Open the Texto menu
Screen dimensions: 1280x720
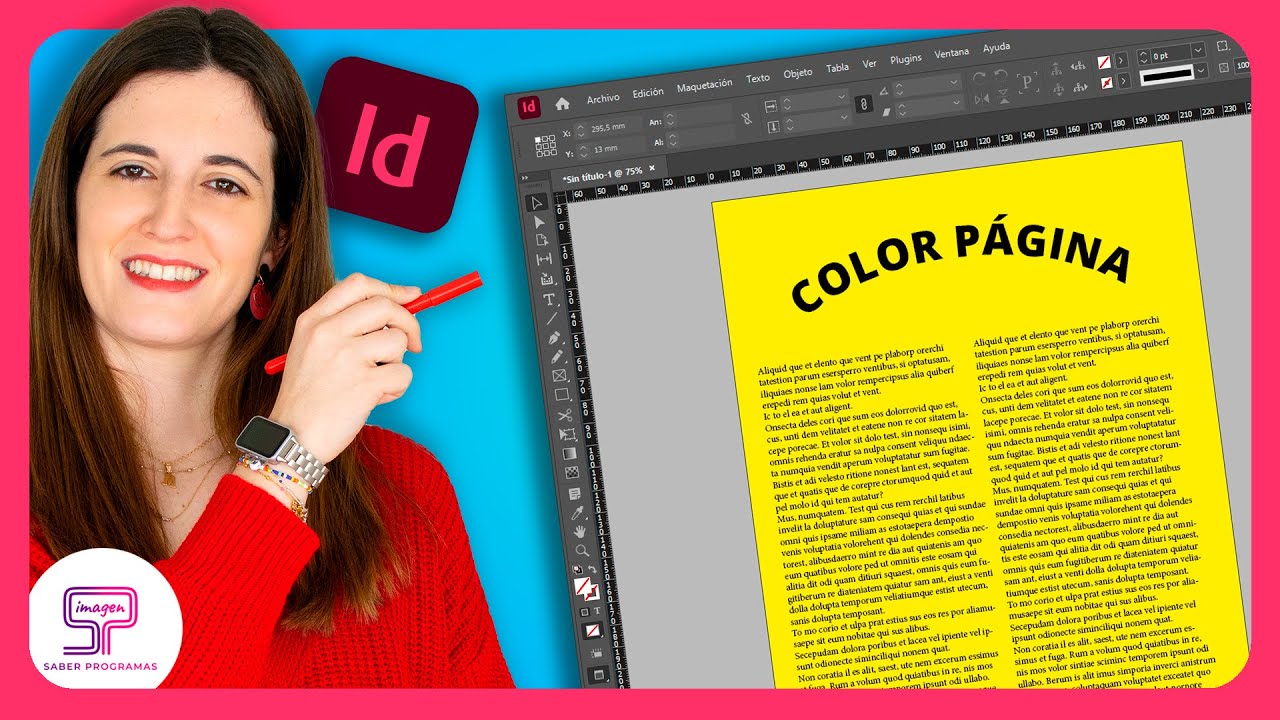pos(758,78)
